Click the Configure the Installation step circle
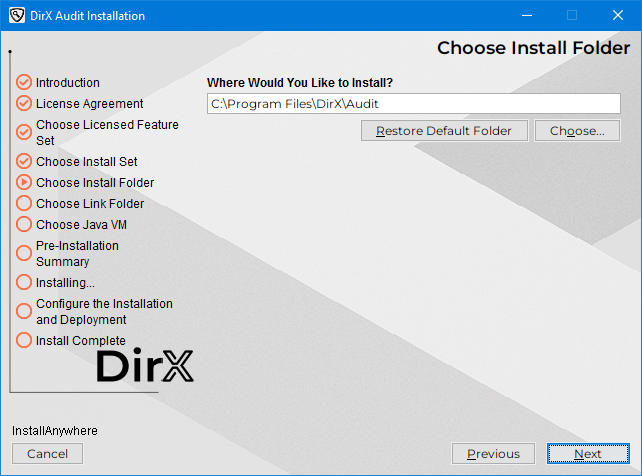This screenshot has height=476, width=642. pyautogui.click(x=24, y=311)
